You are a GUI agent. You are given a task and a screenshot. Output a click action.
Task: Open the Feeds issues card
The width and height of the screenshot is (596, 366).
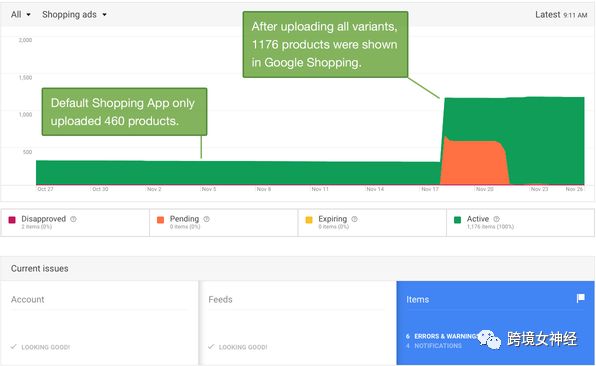coord(297,323)
